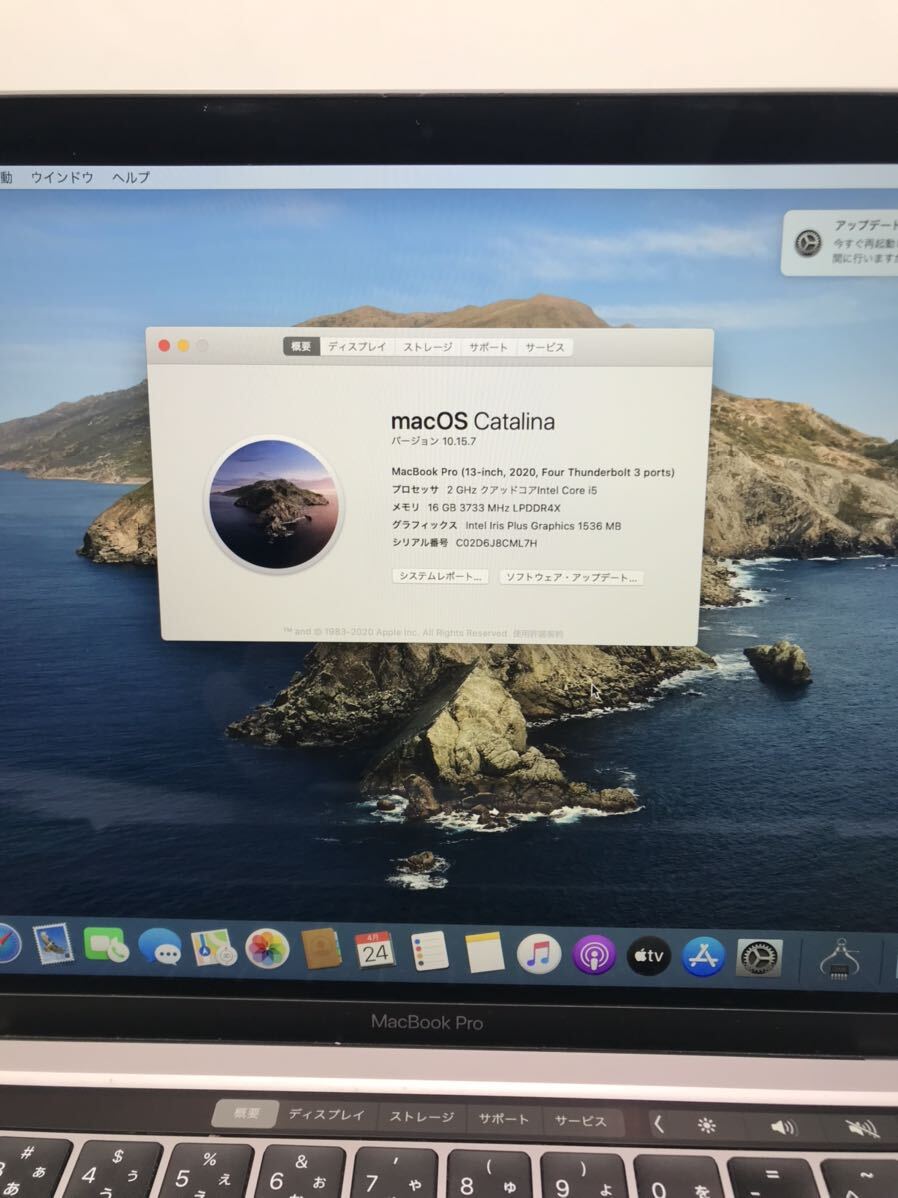This screenshot has height=1198, width=898.
Task: Launch Music from the dock
Action: 539,954
